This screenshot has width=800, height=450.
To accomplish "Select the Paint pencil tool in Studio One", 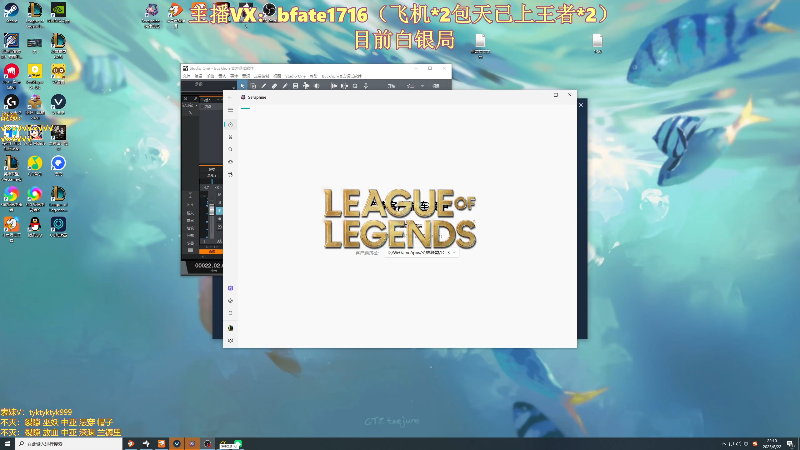I will point(285,86).
